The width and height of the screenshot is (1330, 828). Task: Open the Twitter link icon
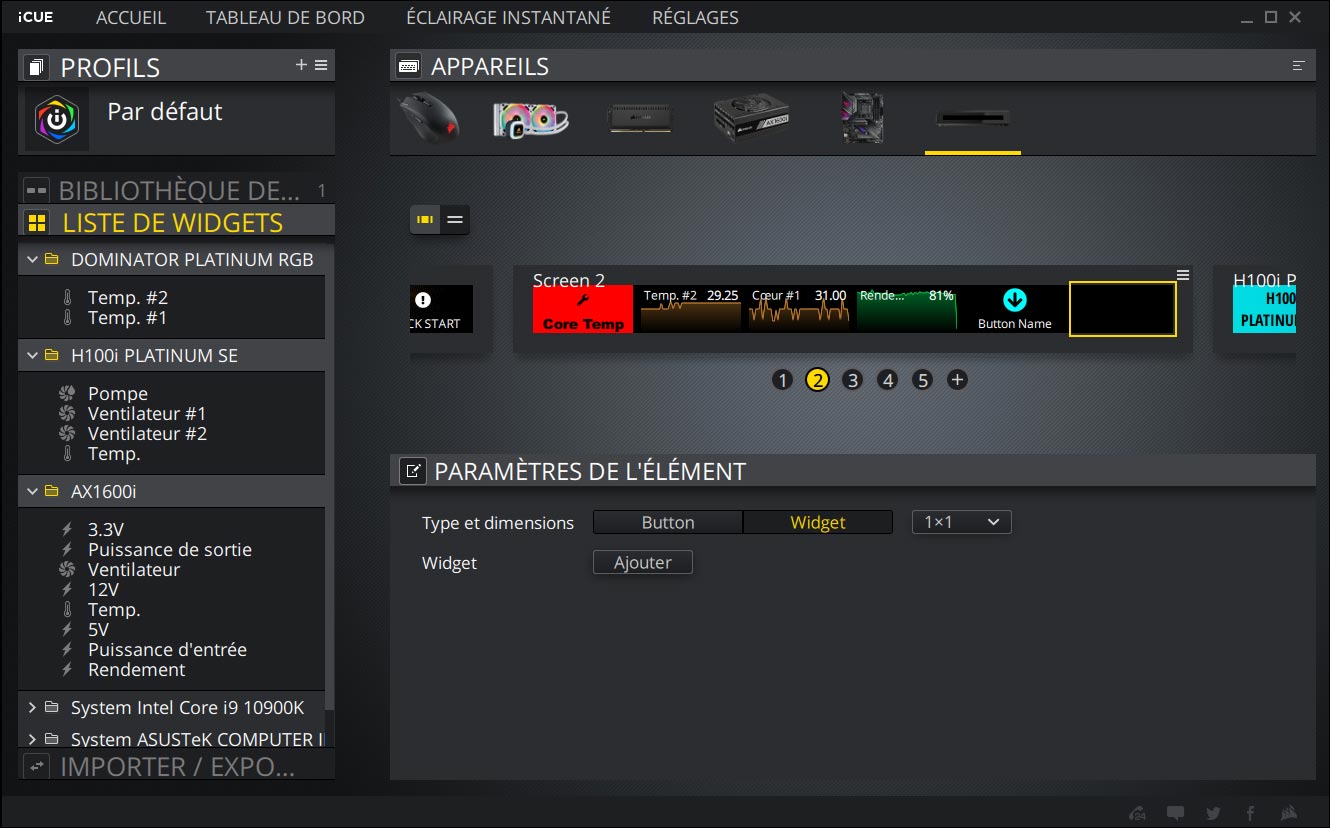[x=1213, y=813]
